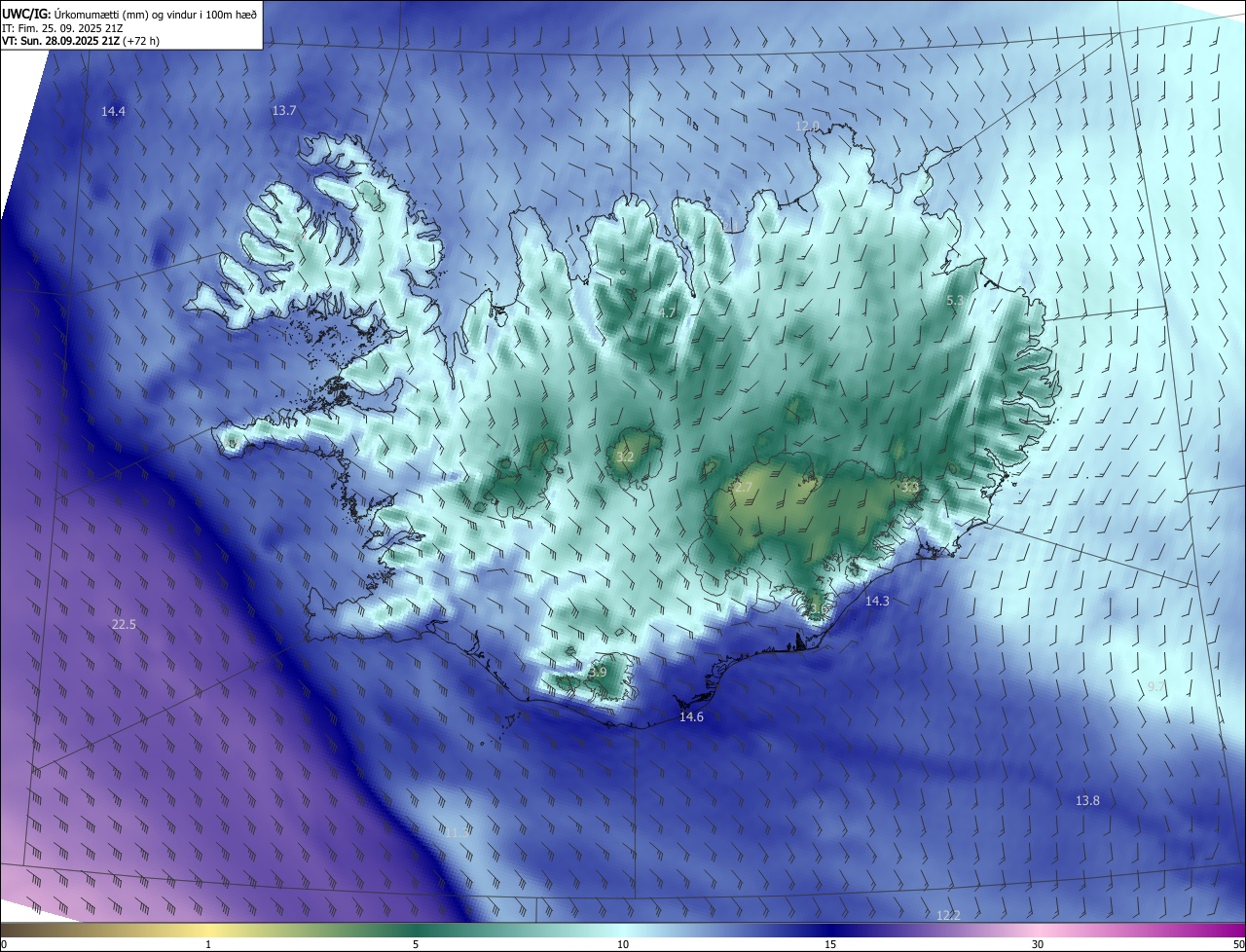Click the colorbar tick label 10
The height and width of the screenshot is (952, 1246).
click(x=623, y=945)
